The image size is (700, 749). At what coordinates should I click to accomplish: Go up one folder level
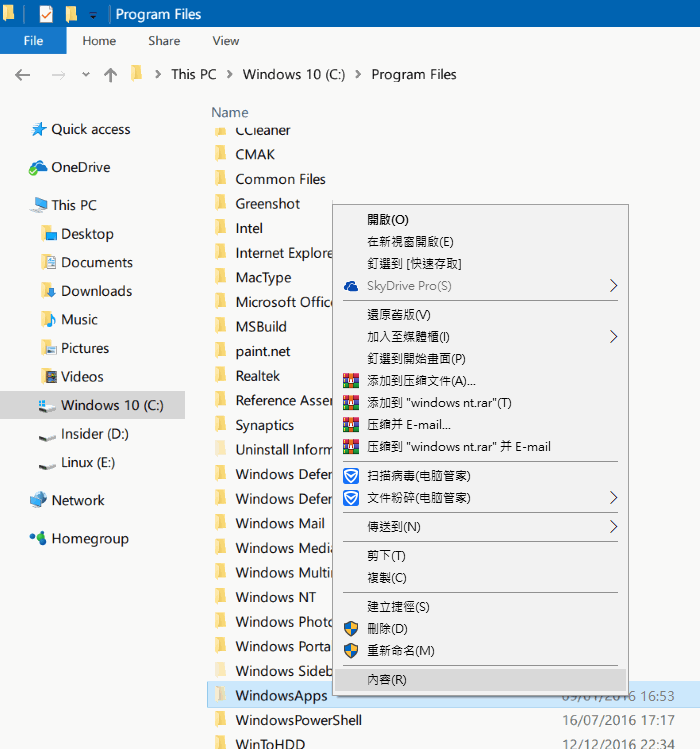[110, 75]
